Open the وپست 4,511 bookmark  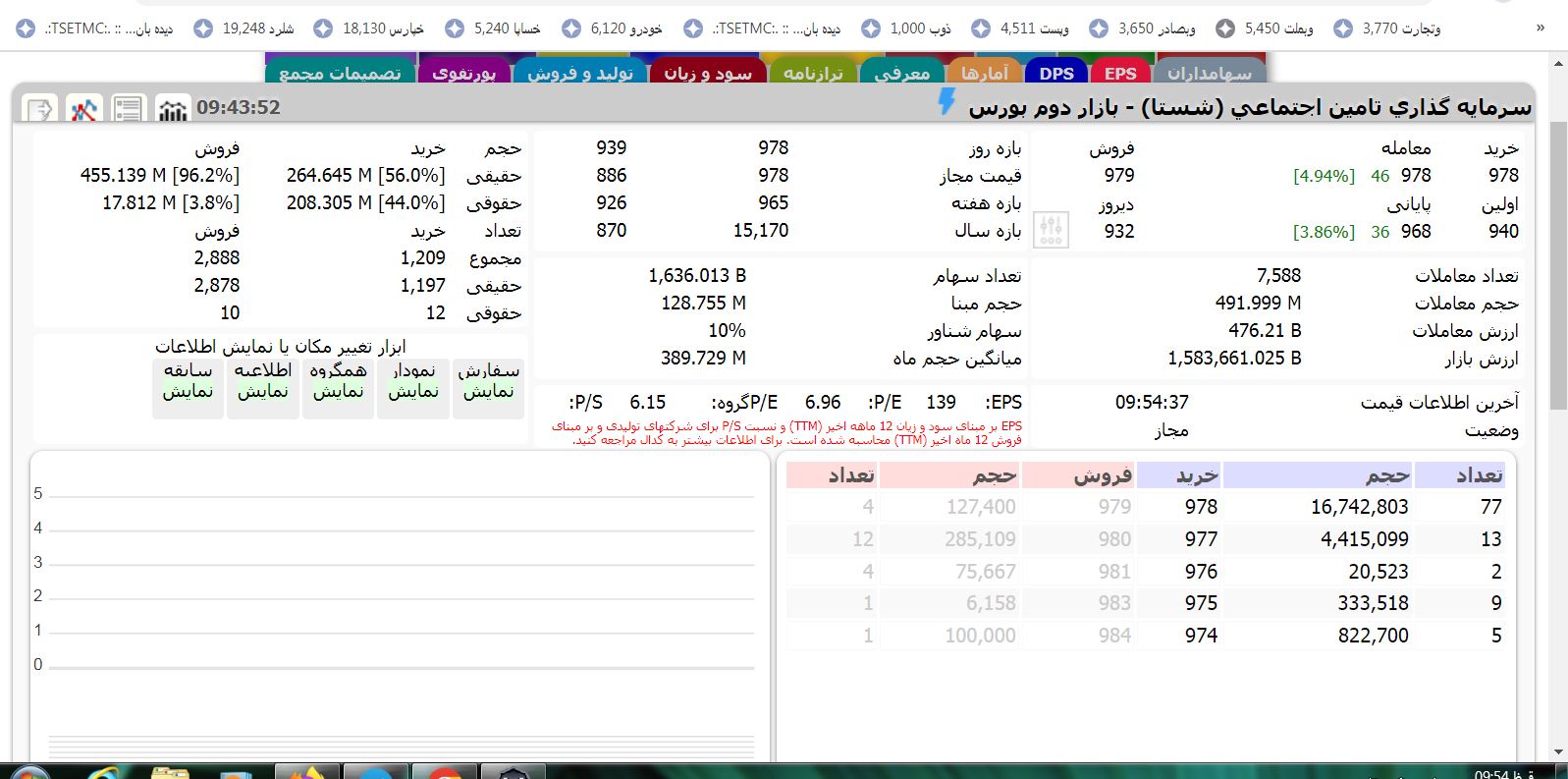(x=1020, y=28)
